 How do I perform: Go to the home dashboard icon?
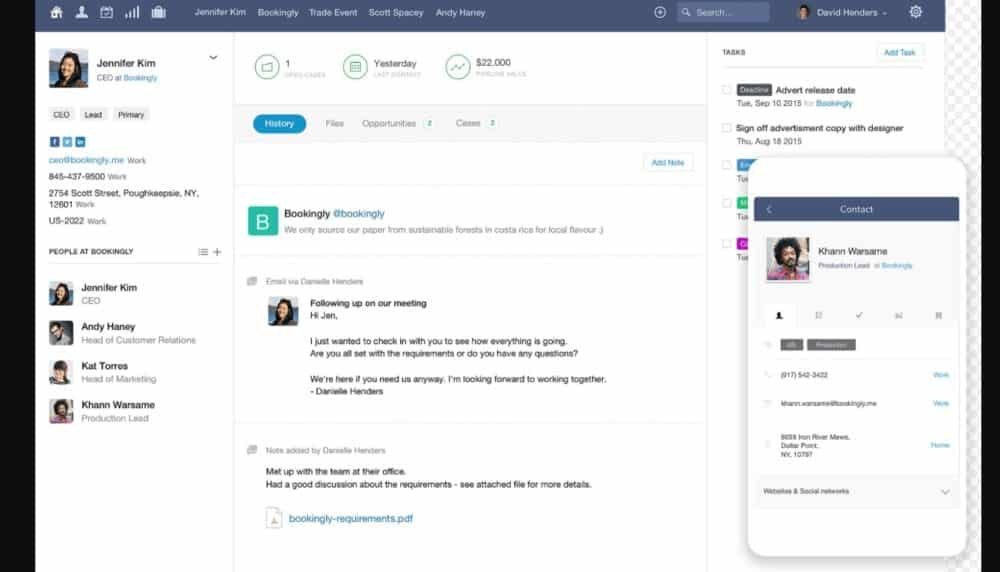pos(56,13)
